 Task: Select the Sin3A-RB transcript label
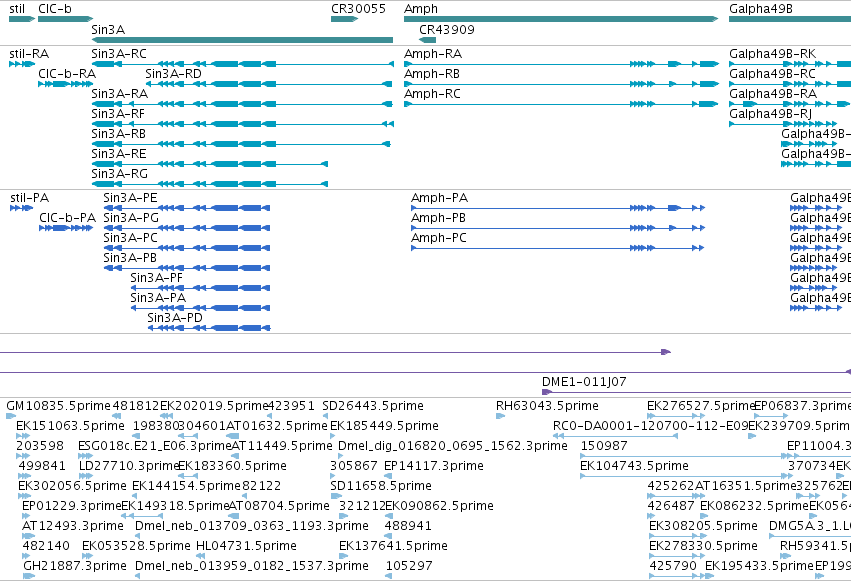click(x=118, y=134)
